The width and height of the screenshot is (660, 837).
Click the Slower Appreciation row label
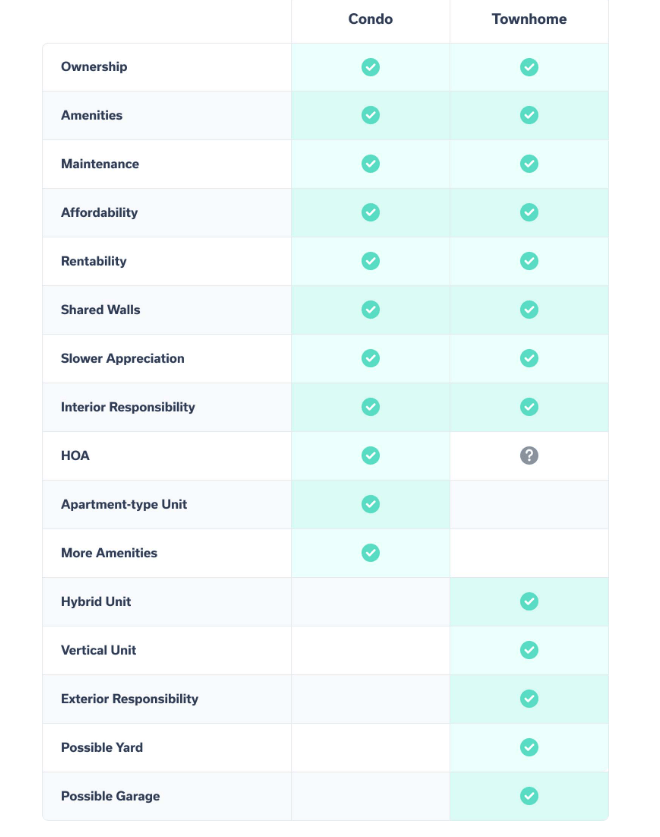(x=122, y=358)
